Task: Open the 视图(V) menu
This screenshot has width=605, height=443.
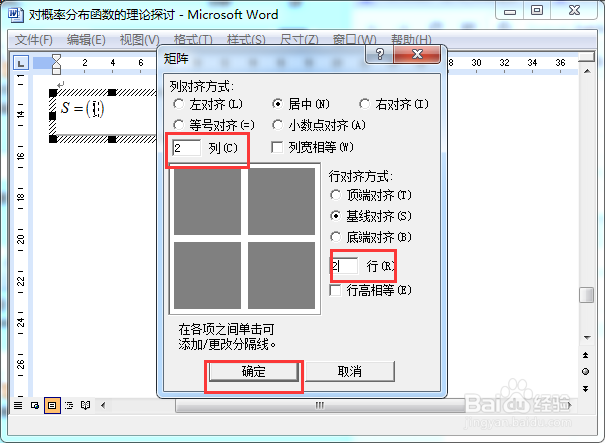Action: tap(139, 40)
